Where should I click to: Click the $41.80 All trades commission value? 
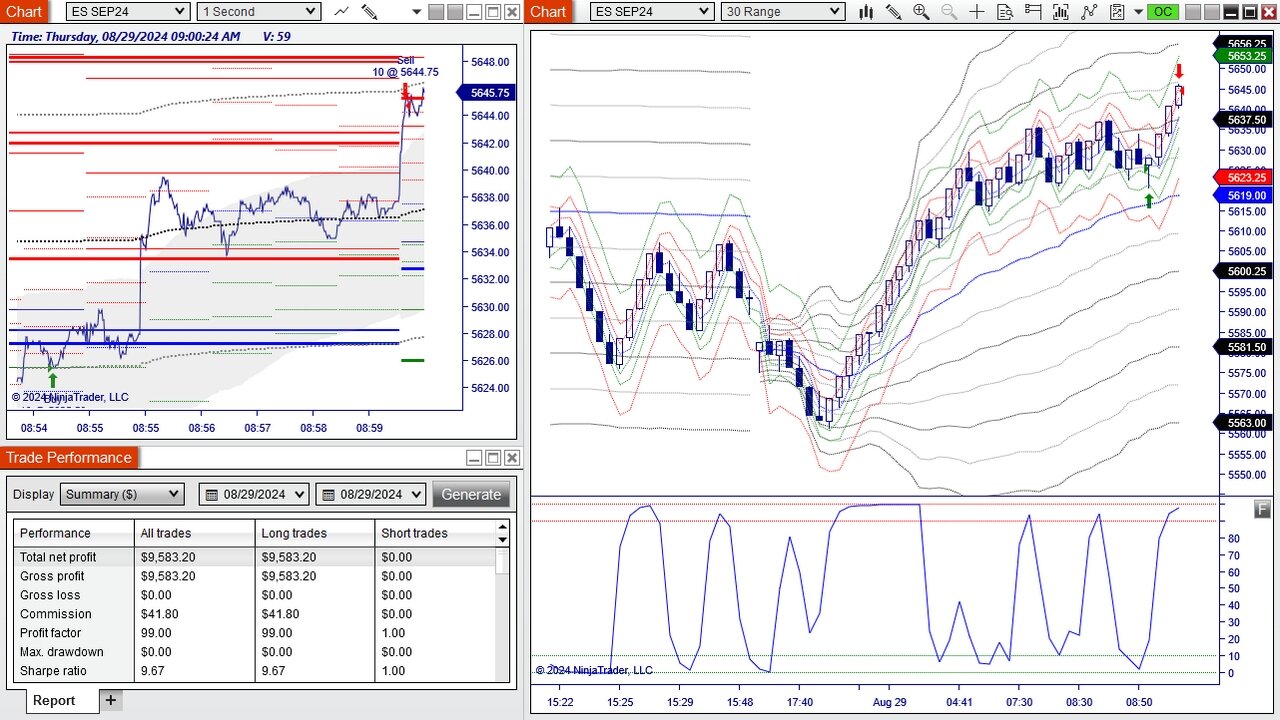[x=160, y=614]
